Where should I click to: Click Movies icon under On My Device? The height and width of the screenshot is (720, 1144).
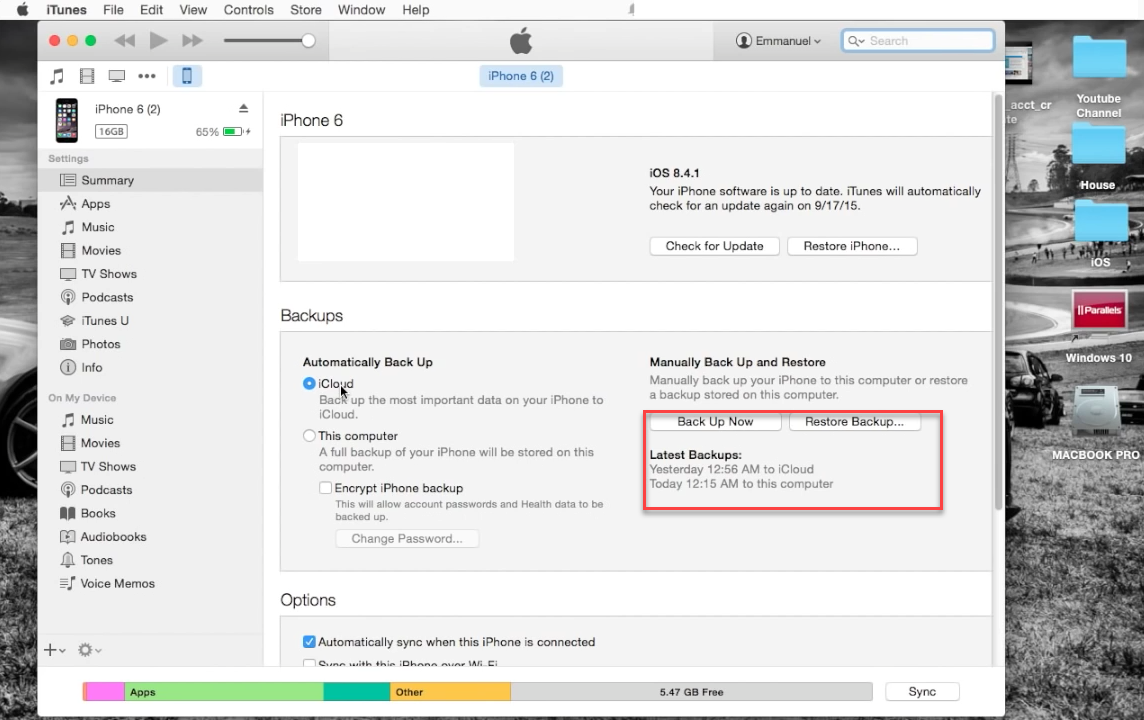coord(68,443)
